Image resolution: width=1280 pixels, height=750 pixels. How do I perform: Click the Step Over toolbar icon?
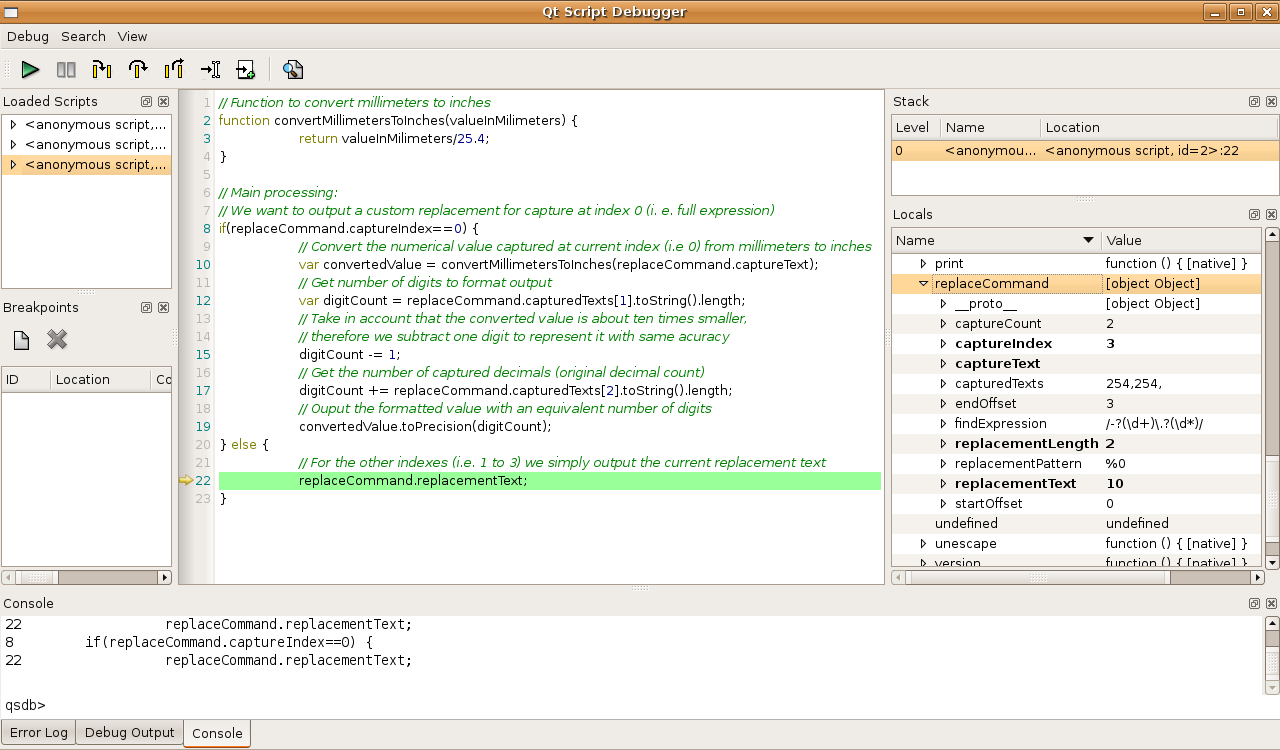[138, 70]
